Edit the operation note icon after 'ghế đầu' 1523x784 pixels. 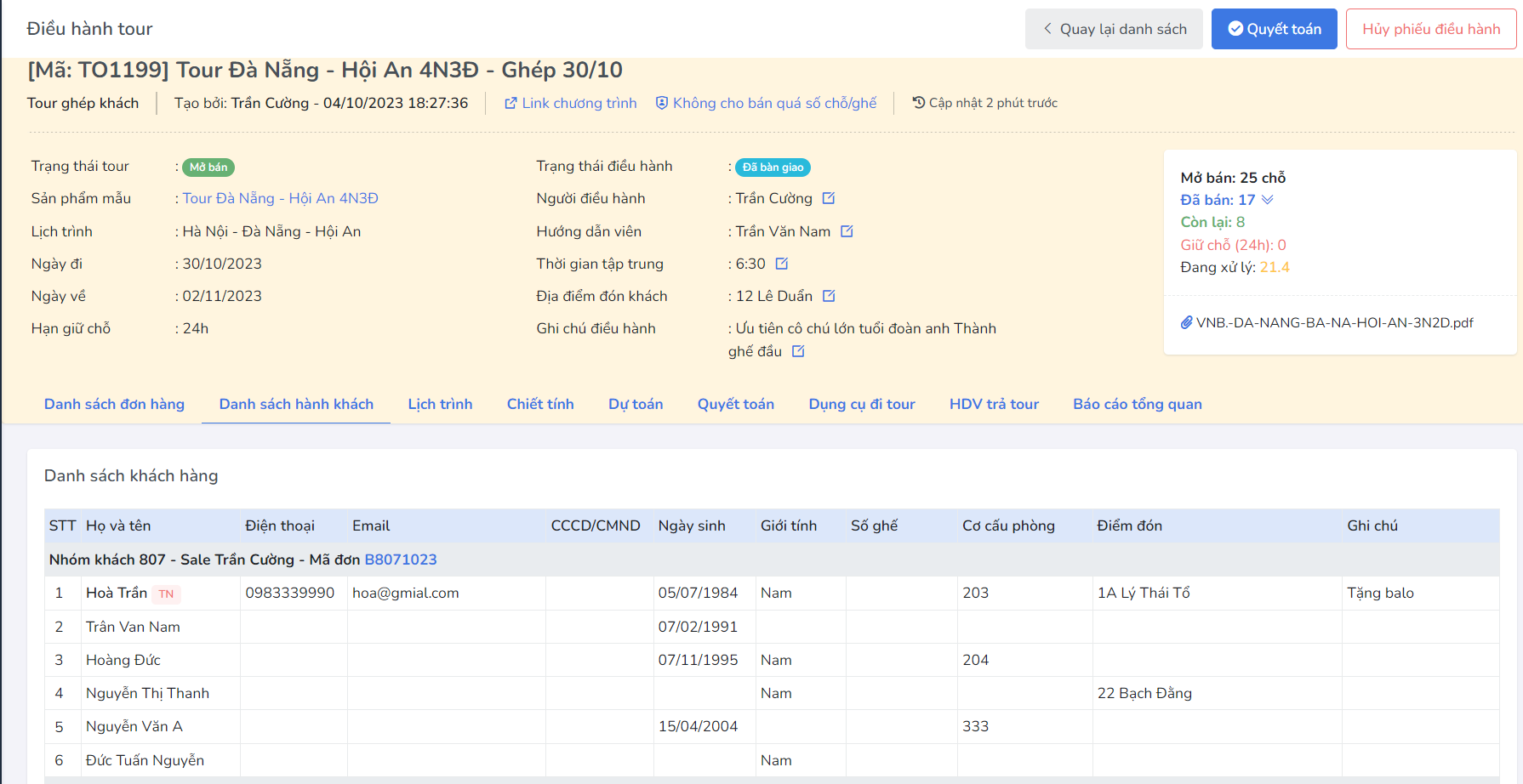pos(798,351)
